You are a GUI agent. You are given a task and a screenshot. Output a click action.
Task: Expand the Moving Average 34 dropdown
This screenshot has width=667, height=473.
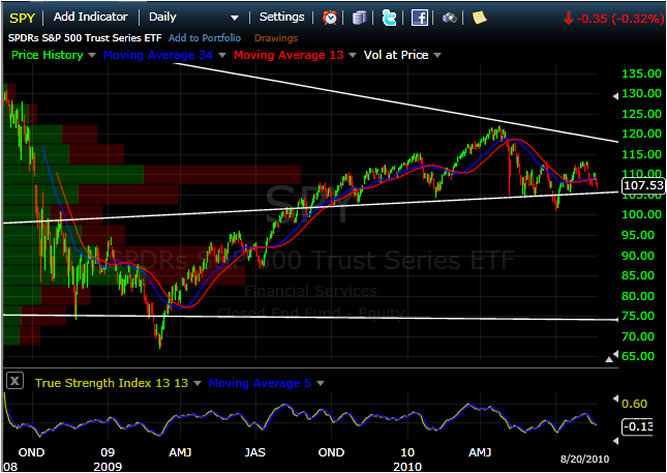pos(221,56)
